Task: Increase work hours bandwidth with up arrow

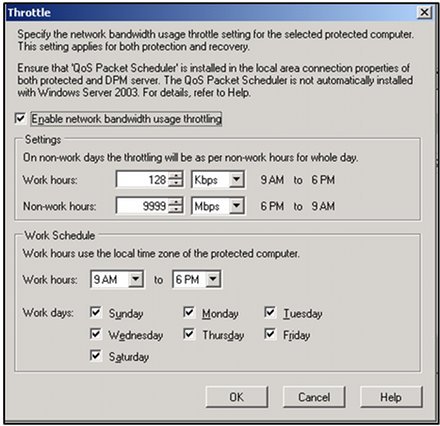Action: coord(175,176)
